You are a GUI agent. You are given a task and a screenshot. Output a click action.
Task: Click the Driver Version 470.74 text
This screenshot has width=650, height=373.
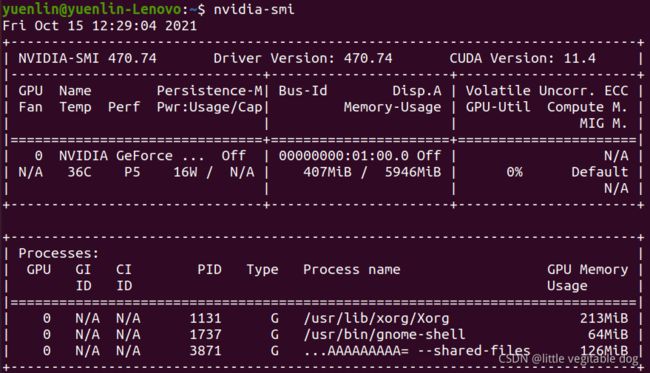pos(303,58)
